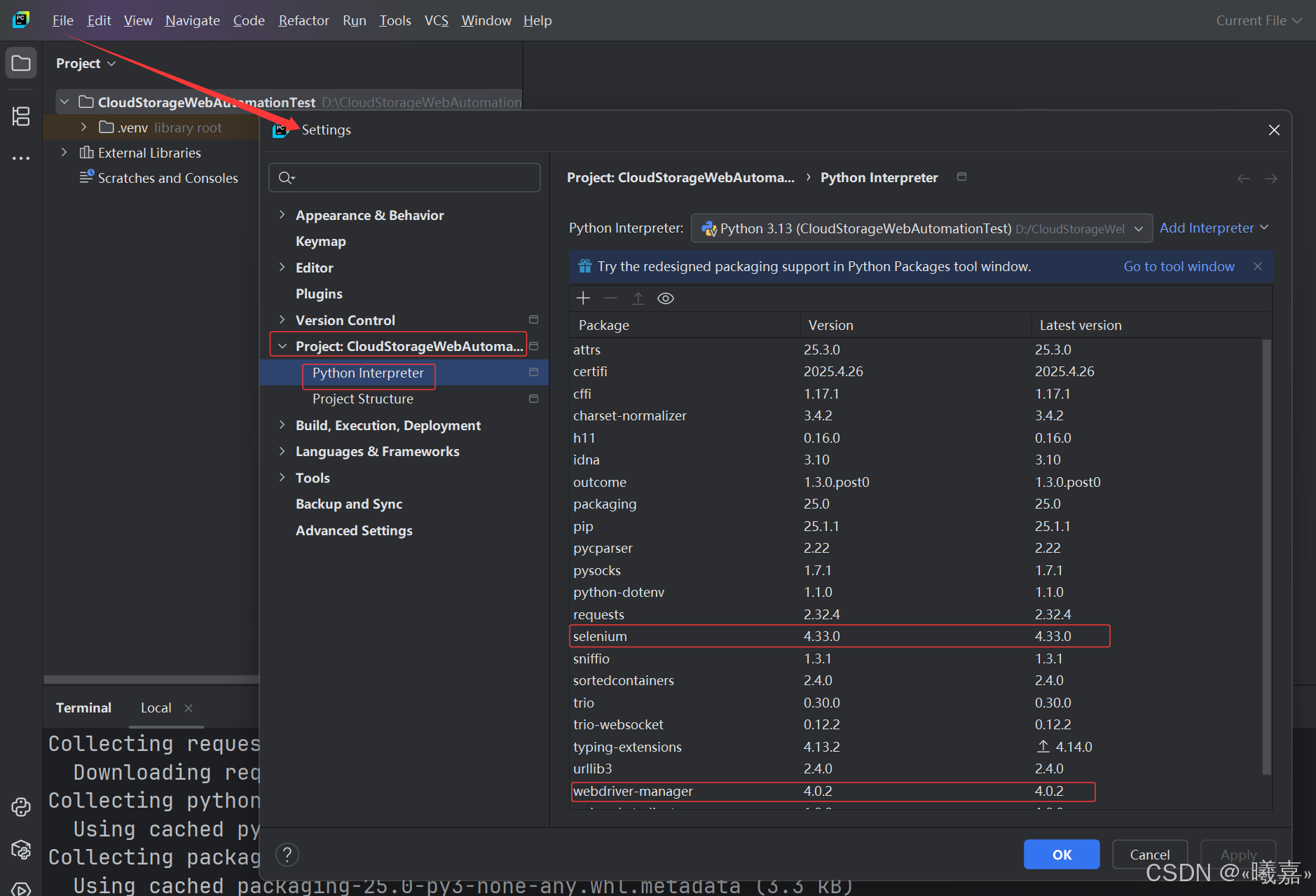Open the Refactor menu
The image size is (1316, 896).
303,20
